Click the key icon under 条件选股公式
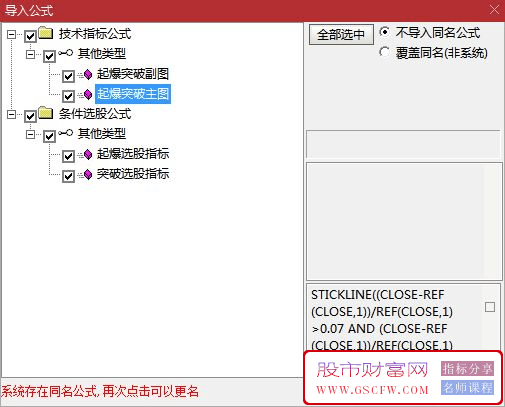 click(x=65, y=133)
